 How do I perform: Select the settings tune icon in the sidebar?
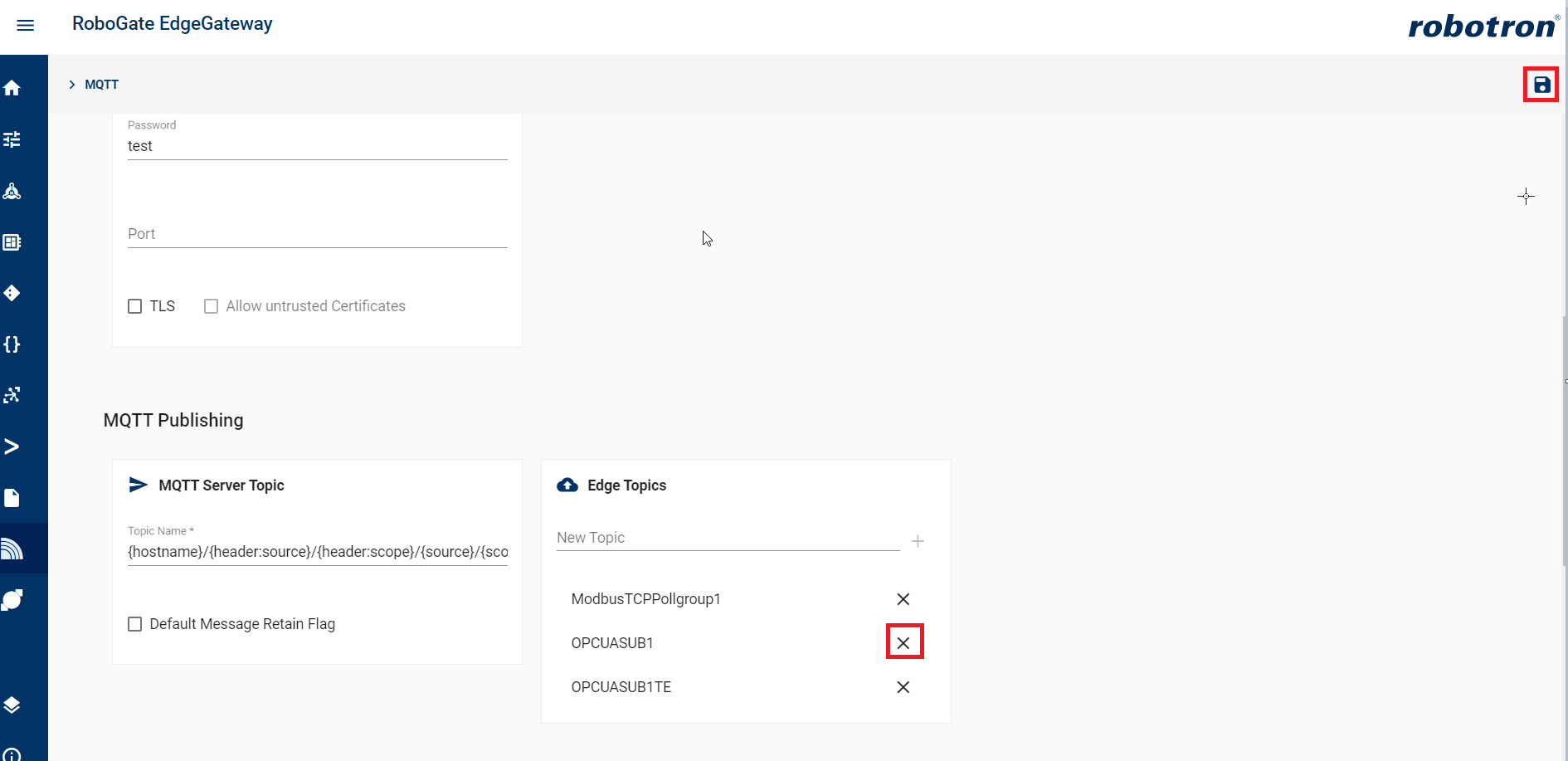[12, 139]
